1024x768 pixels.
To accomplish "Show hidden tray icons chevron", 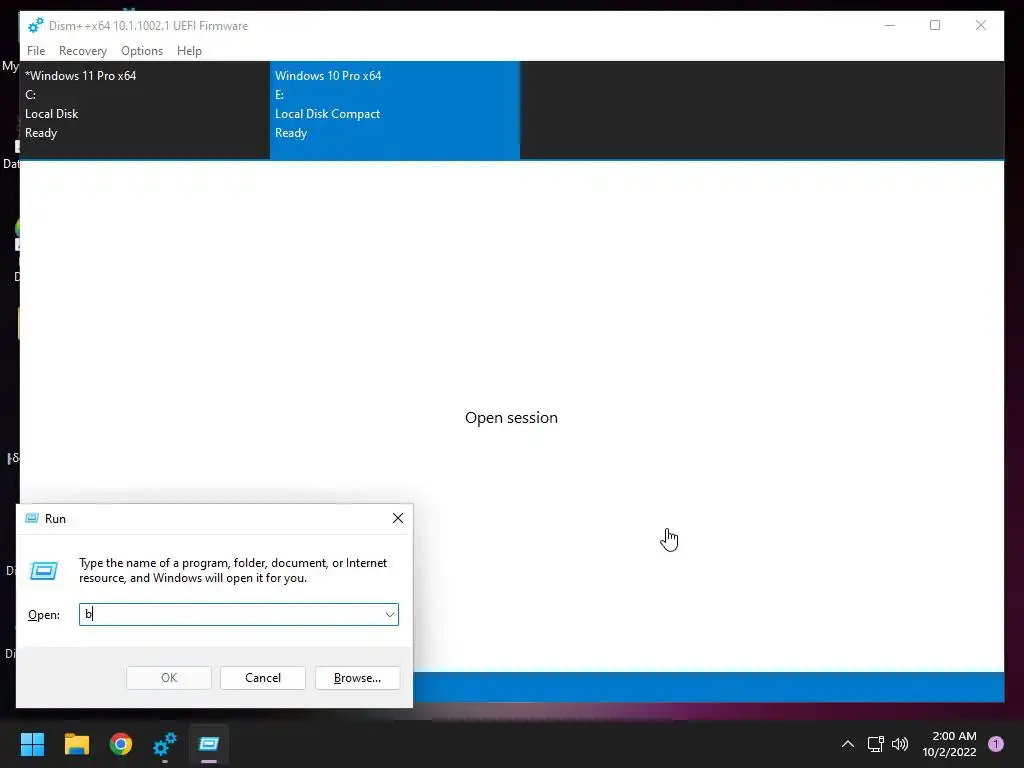I will pyautogui.click(x=848, y=744).
